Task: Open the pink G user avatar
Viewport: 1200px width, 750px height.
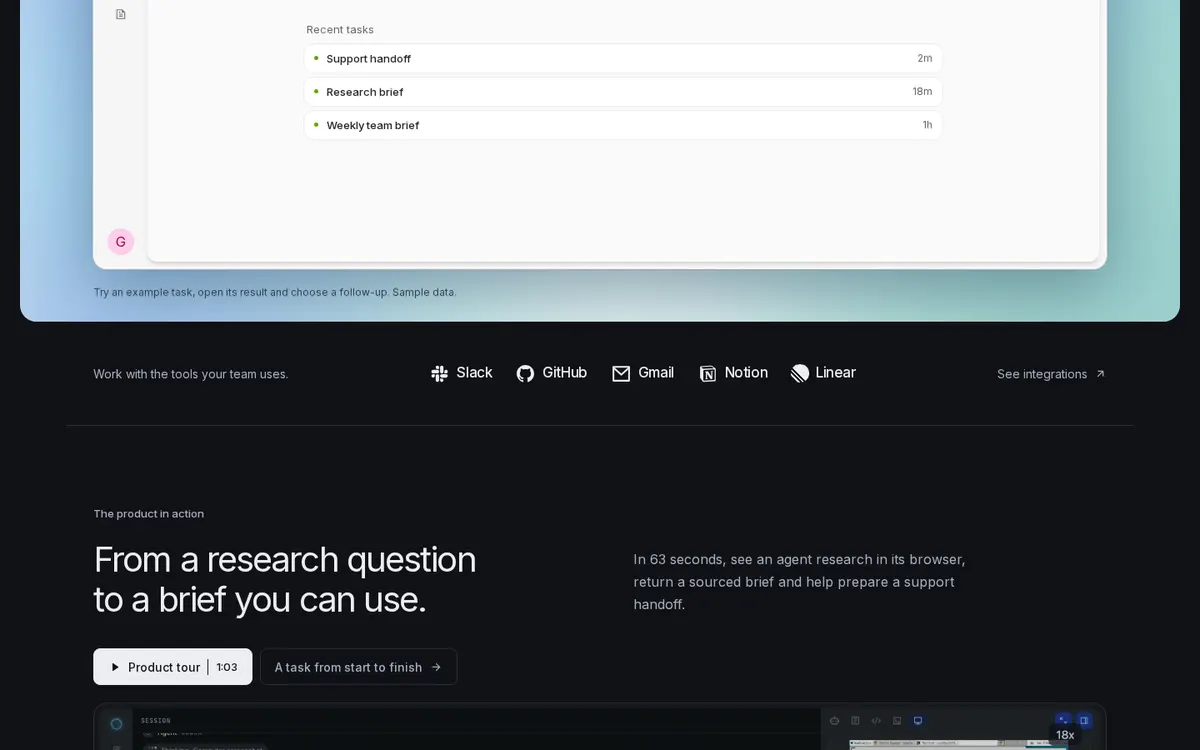Action: [x=121, y=241]
